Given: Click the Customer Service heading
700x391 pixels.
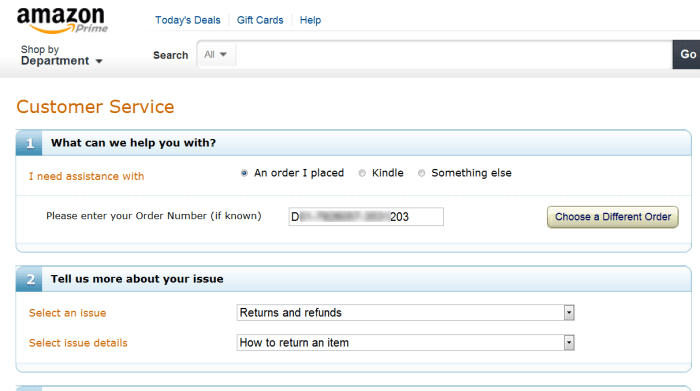Looking at the screenshot, I should pos(95,107).
